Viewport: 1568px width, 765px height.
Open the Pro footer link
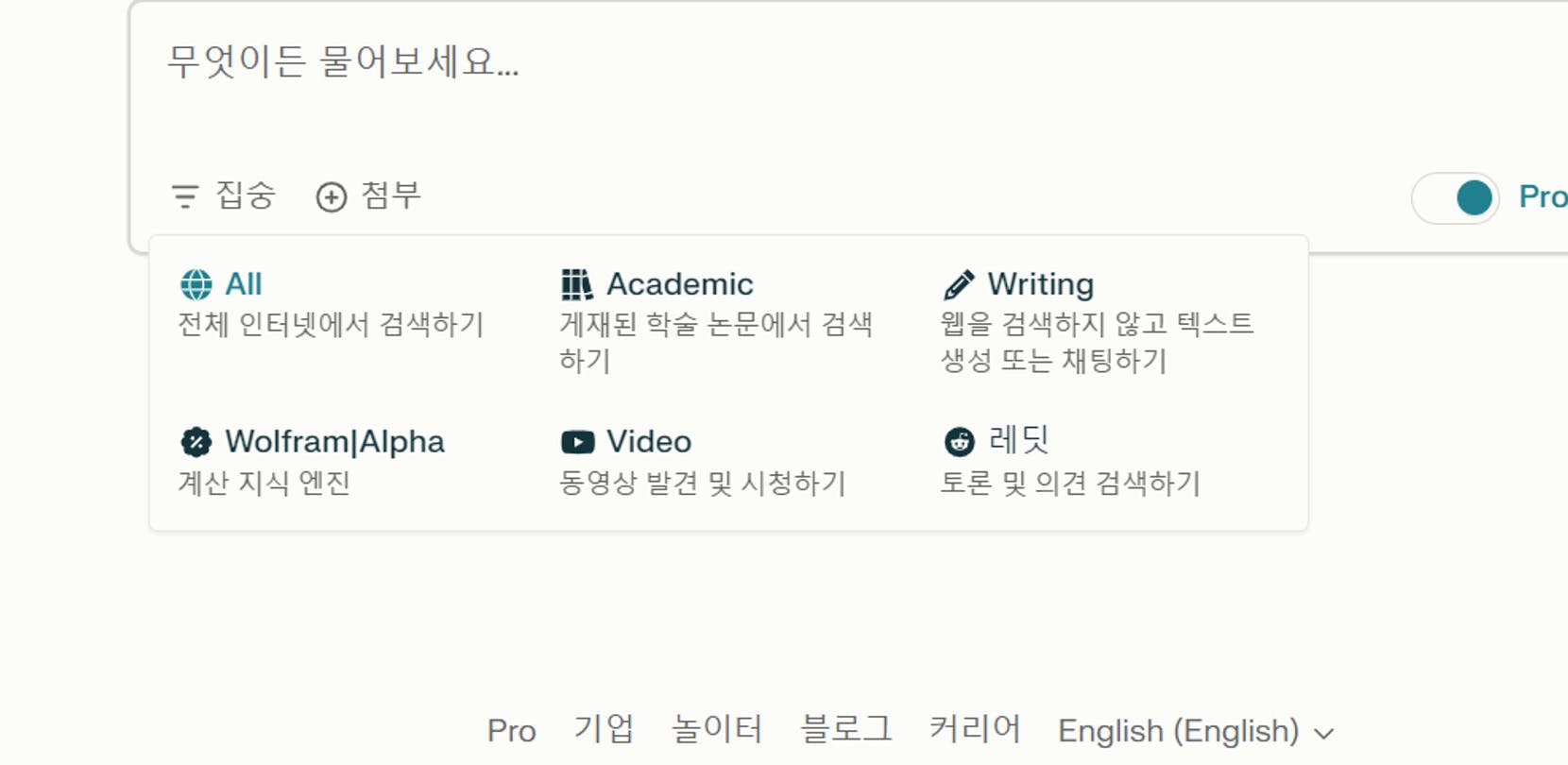[511, 731]
